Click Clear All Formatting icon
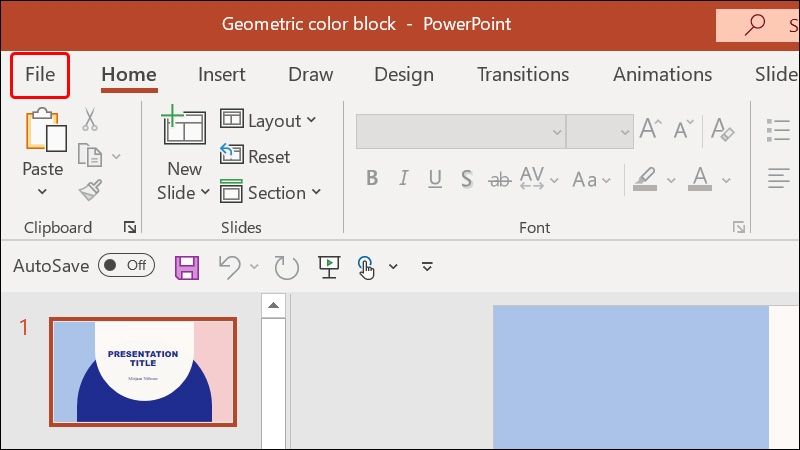The image size is (800, 450). 722,129
